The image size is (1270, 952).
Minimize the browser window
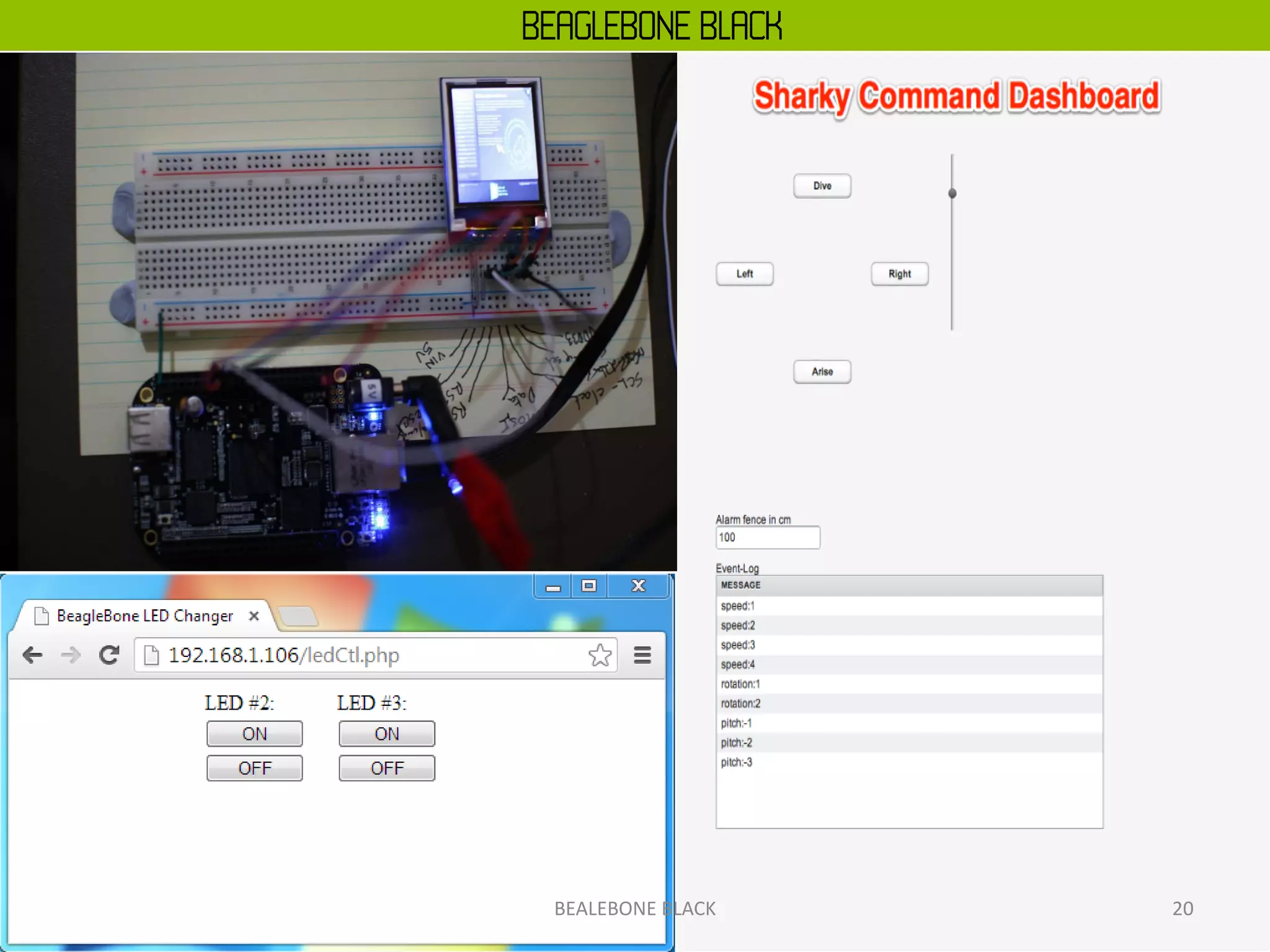coord(553,586)
